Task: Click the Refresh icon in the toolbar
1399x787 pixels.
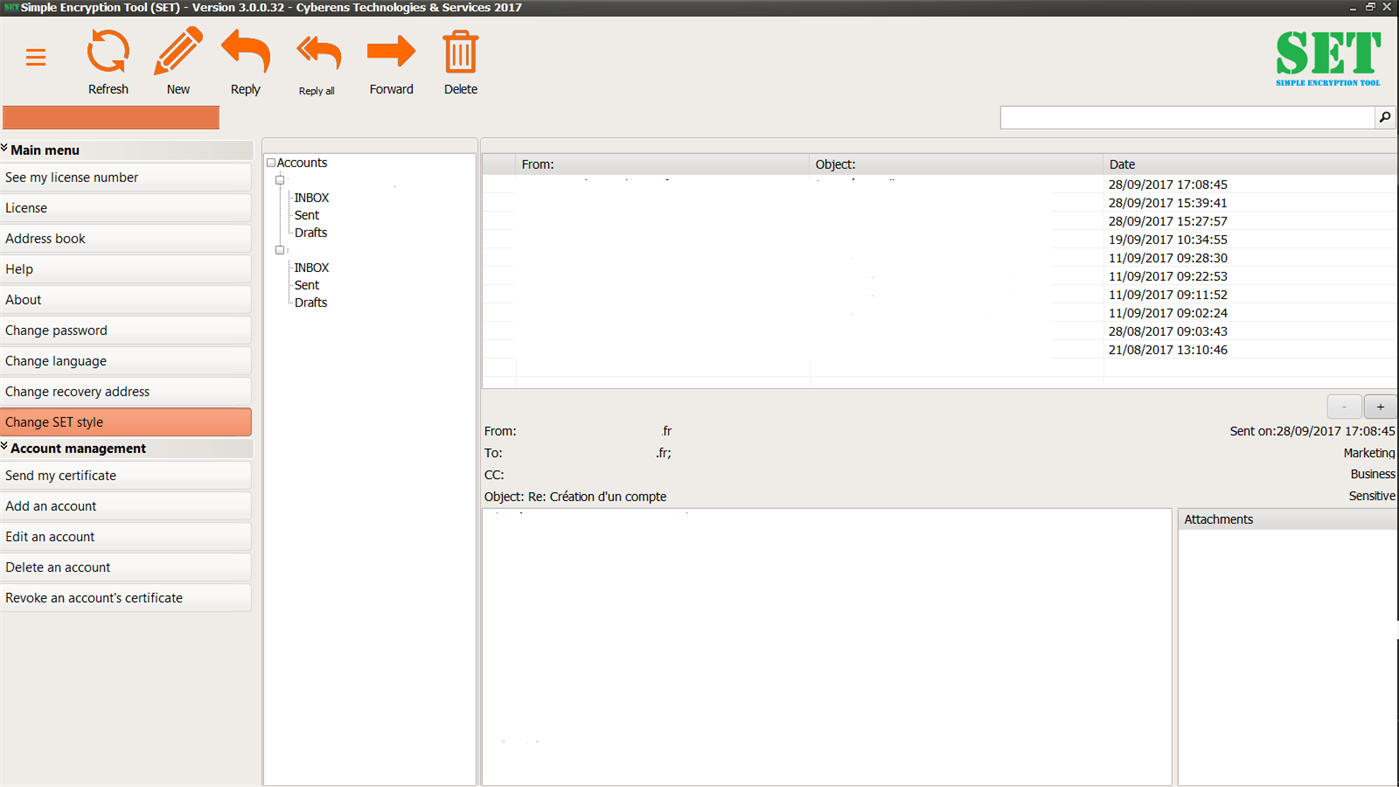Action: 108,51
